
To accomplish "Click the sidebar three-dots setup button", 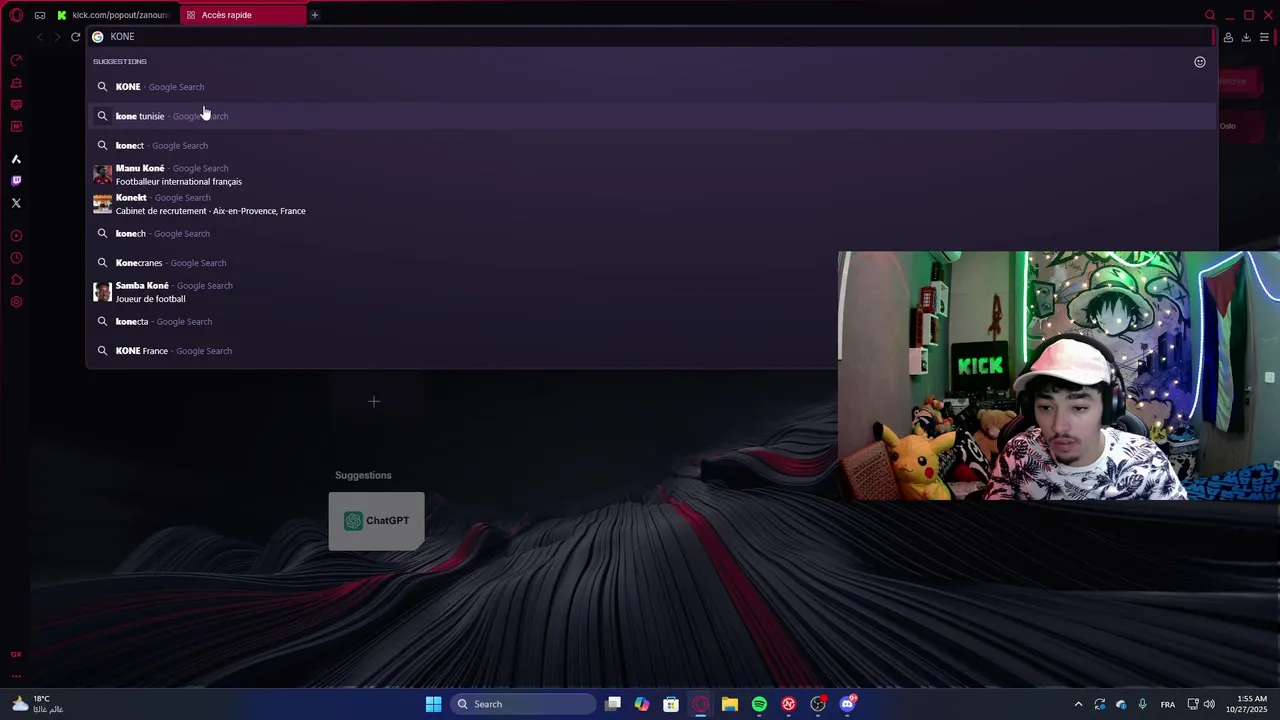I will 16,676.
